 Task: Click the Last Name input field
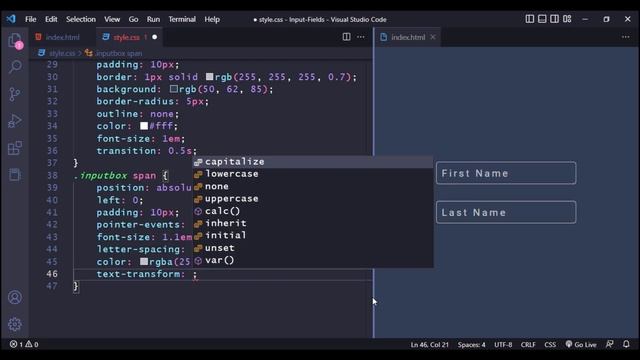[x=506, y=212]
